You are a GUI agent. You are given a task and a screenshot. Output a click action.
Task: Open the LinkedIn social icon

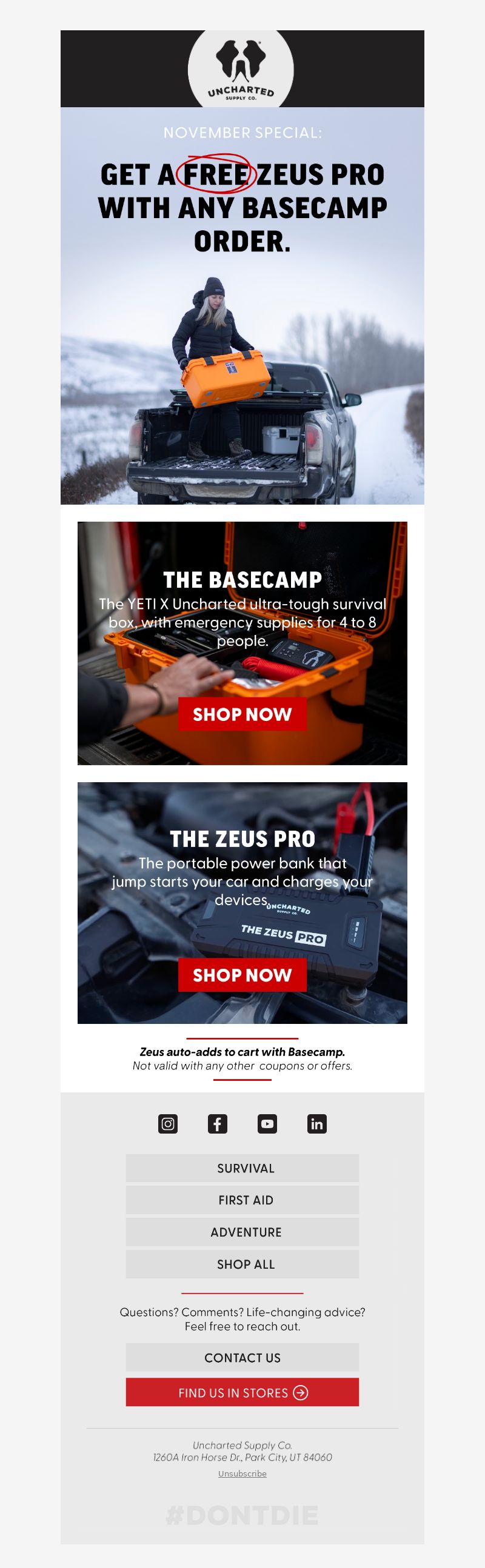(317, 1124)
